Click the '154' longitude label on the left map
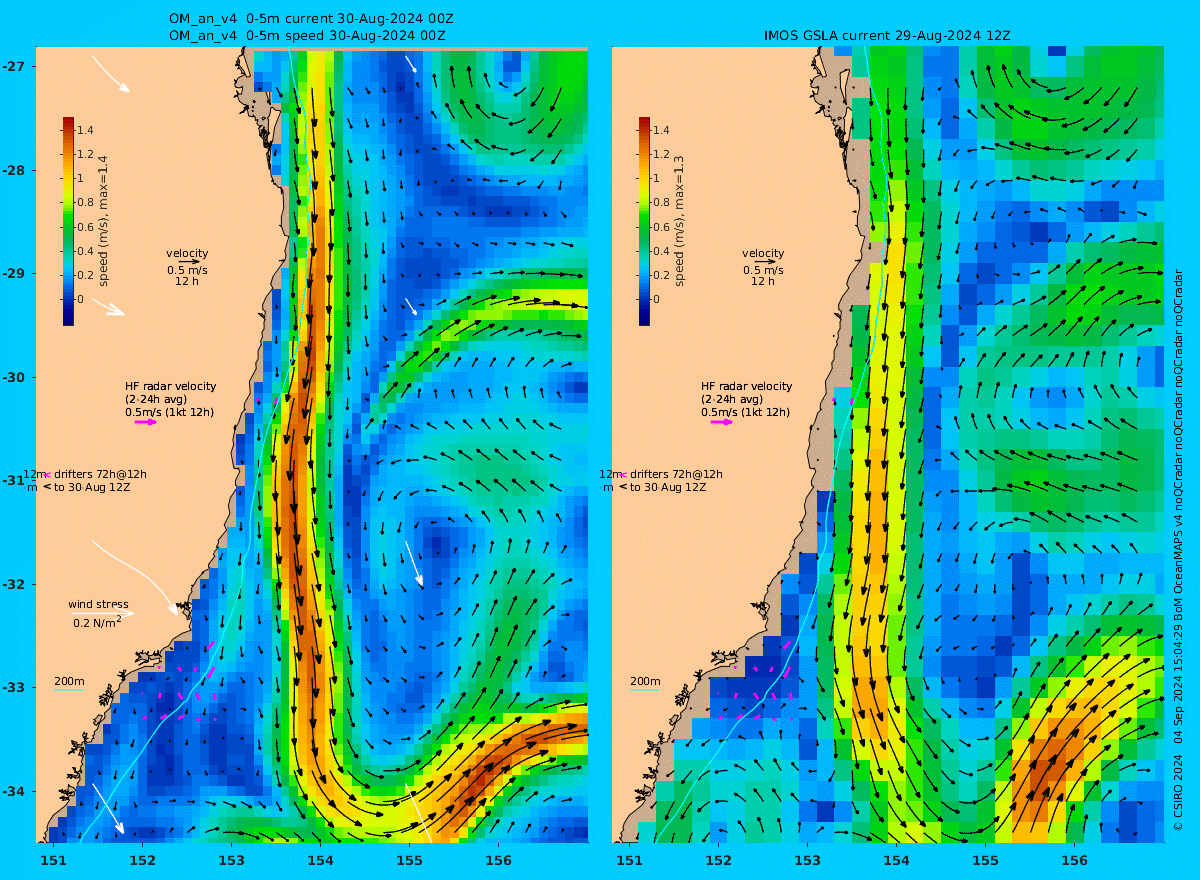The image size is (1200, 880). 320,860
